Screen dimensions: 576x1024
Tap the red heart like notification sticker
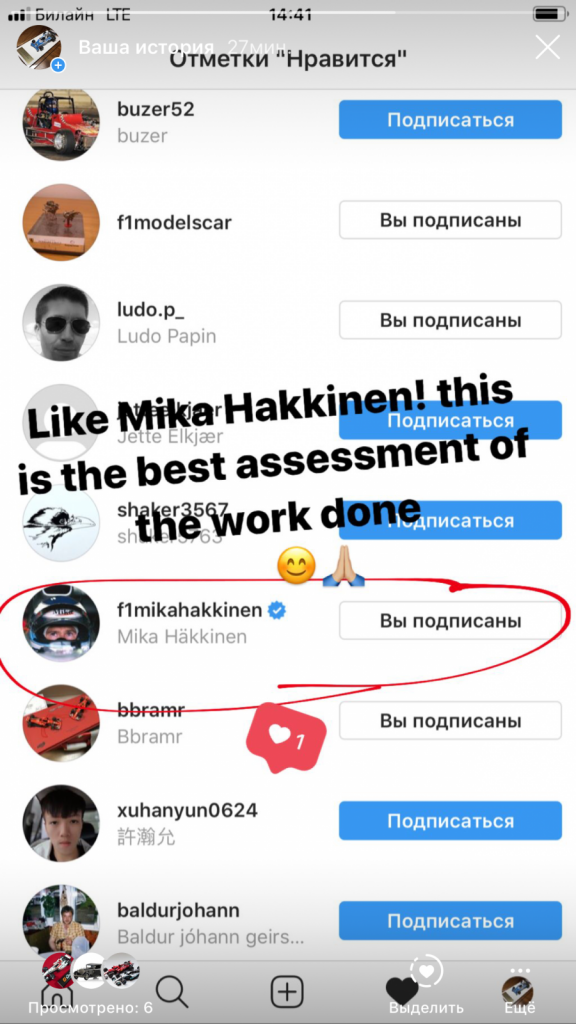[x=286, y=738]
